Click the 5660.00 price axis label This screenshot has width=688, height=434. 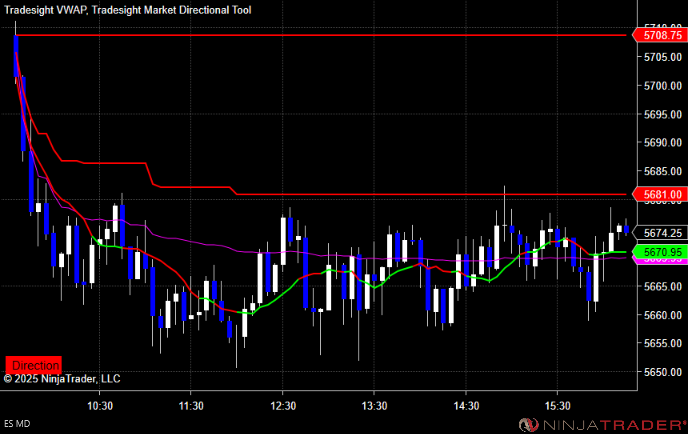pyautogui.click(x=663, y=315)
